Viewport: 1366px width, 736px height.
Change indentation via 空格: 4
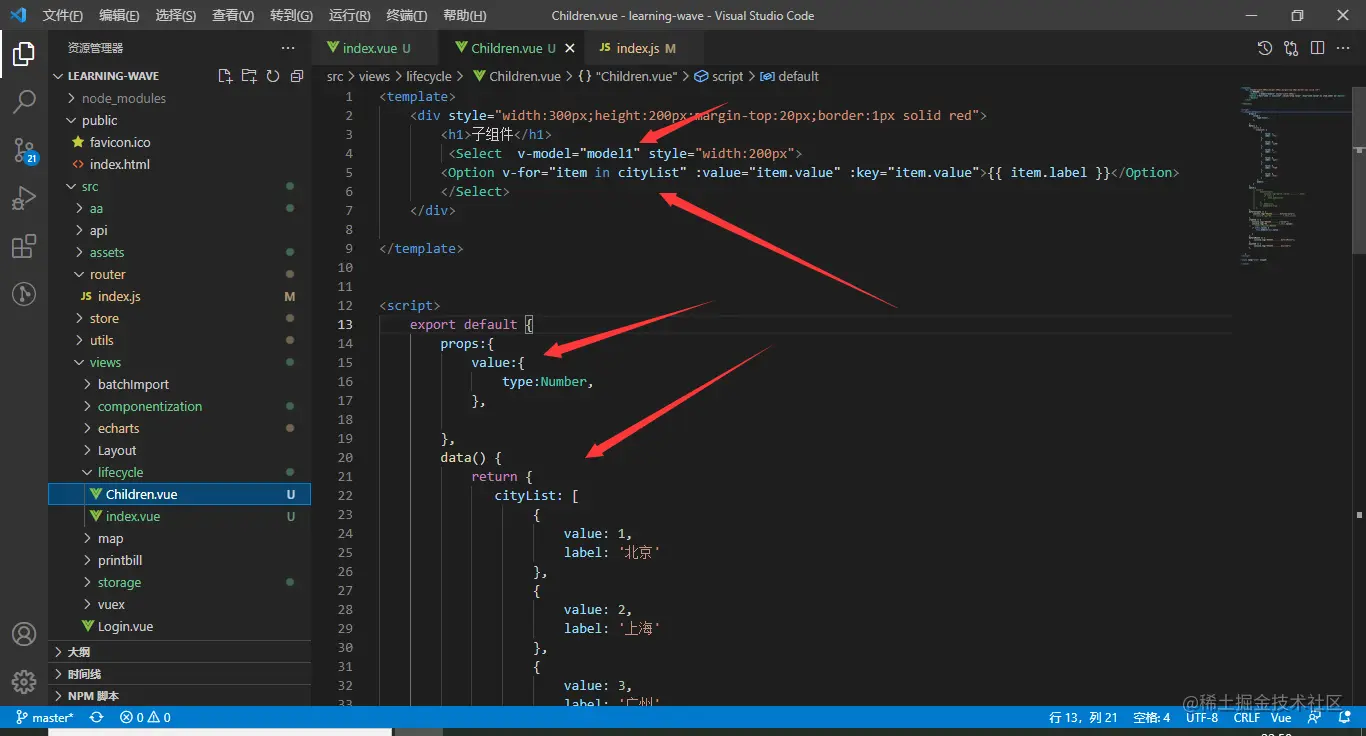tap(1152, 717)
